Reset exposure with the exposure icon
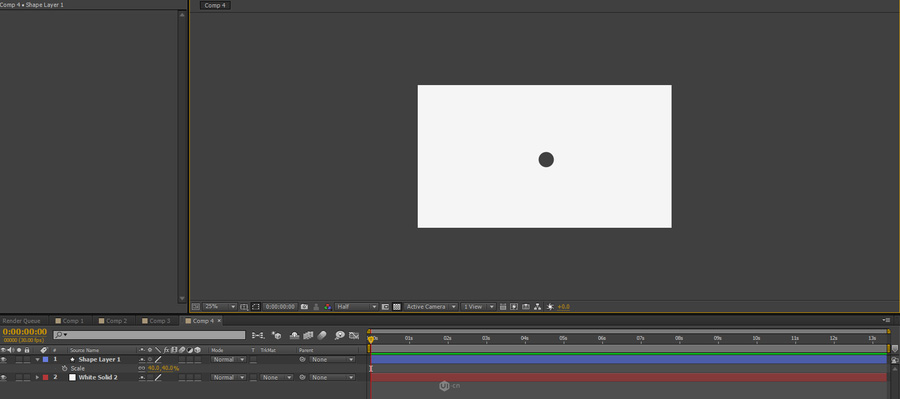The height and width of the screenshot is (399, 900). [550, 307]
